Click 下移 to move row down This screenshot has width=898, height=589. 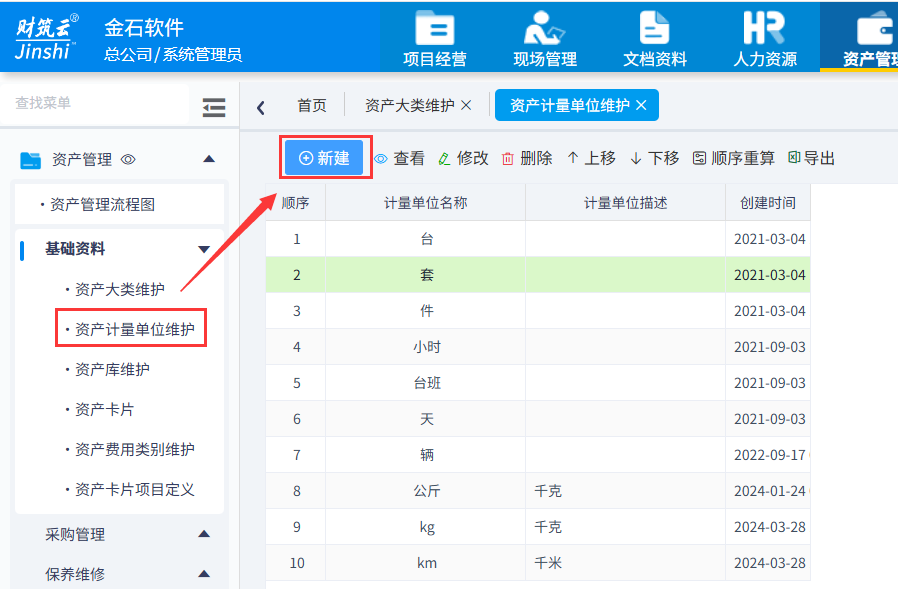pos(655,158)
